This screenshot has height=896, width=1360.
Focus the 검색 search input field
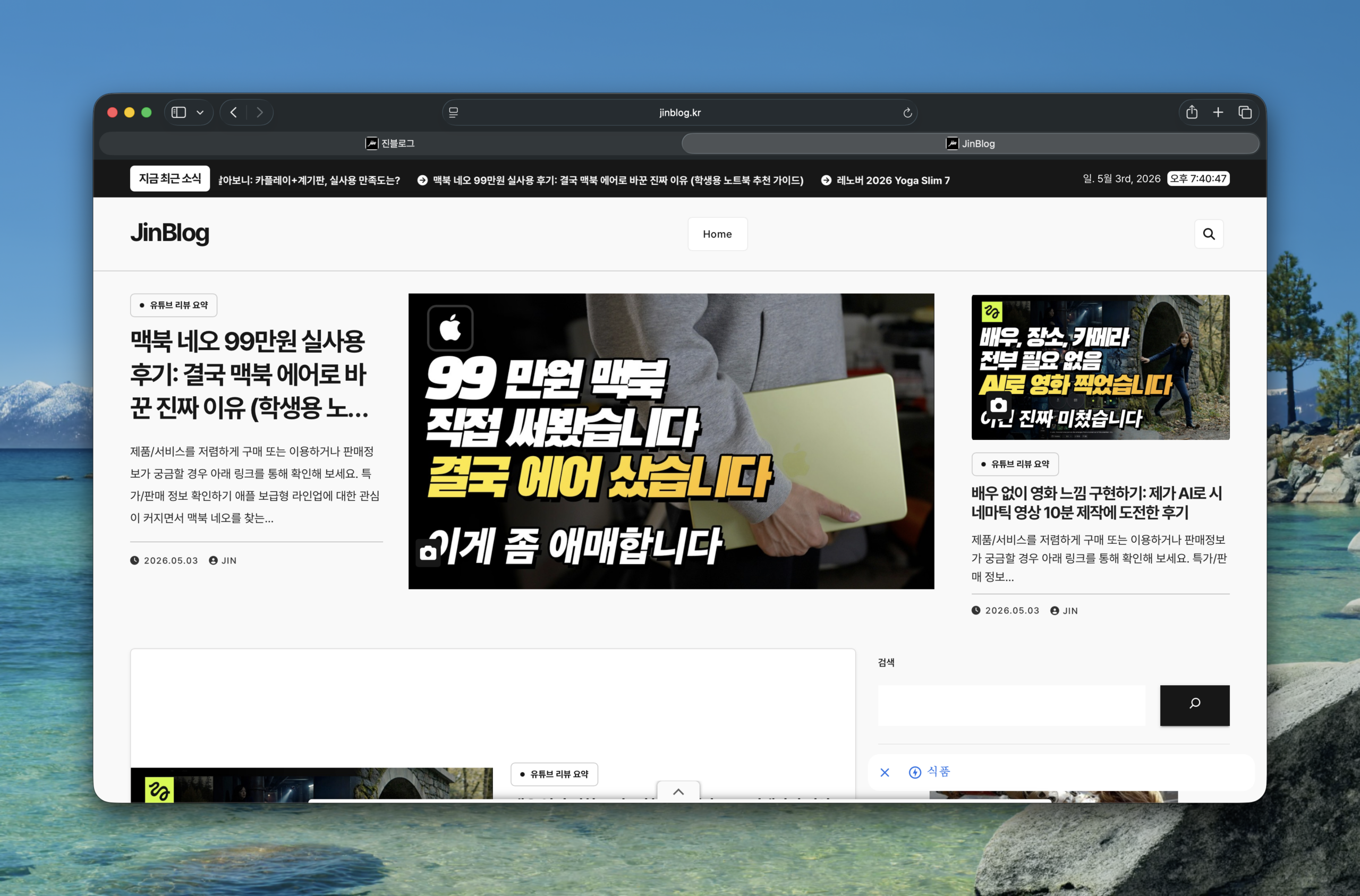tap(1011, 705)
